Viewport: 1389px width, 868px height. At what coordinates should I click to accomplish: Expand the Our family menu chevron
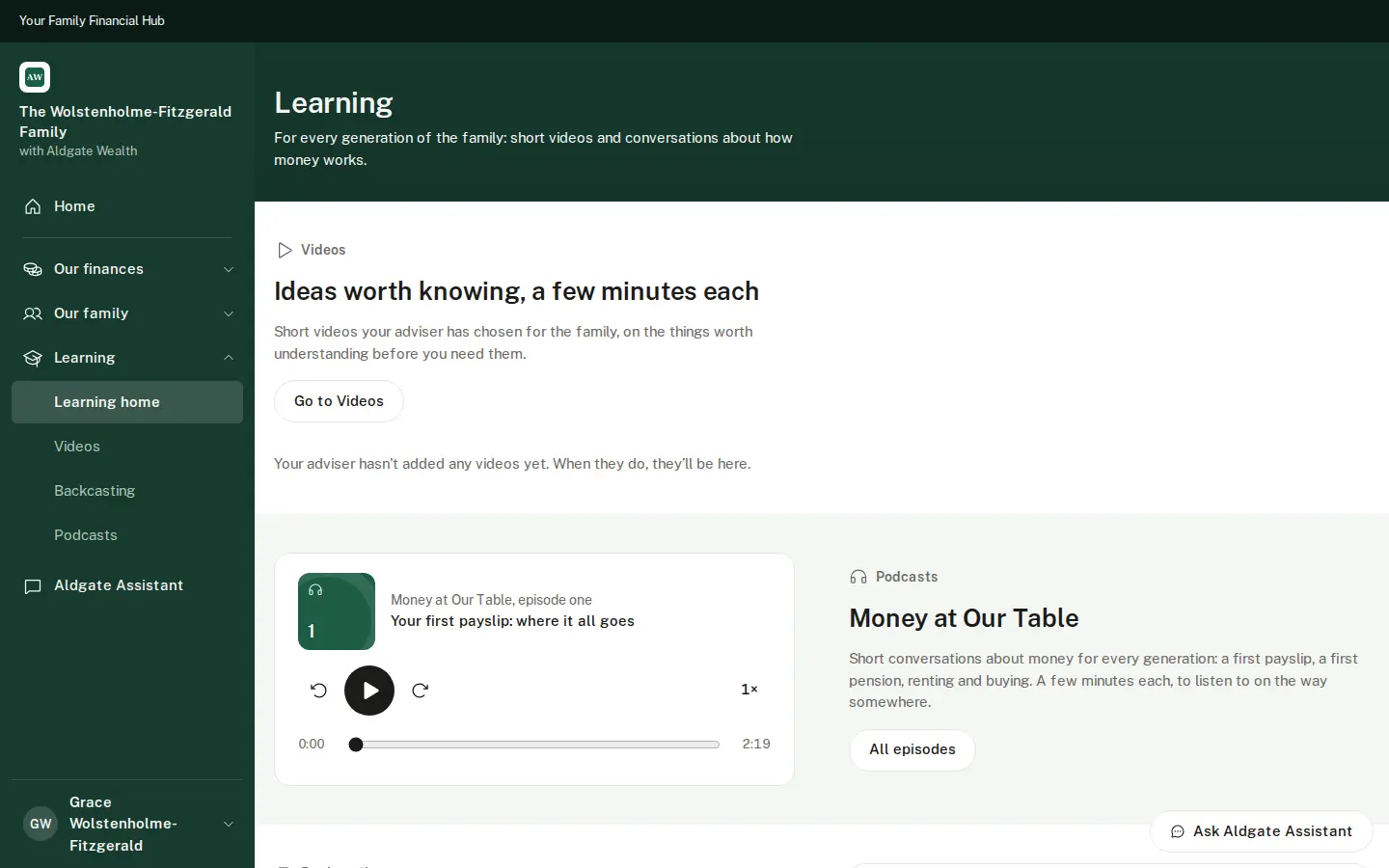(x=229, y=313)
